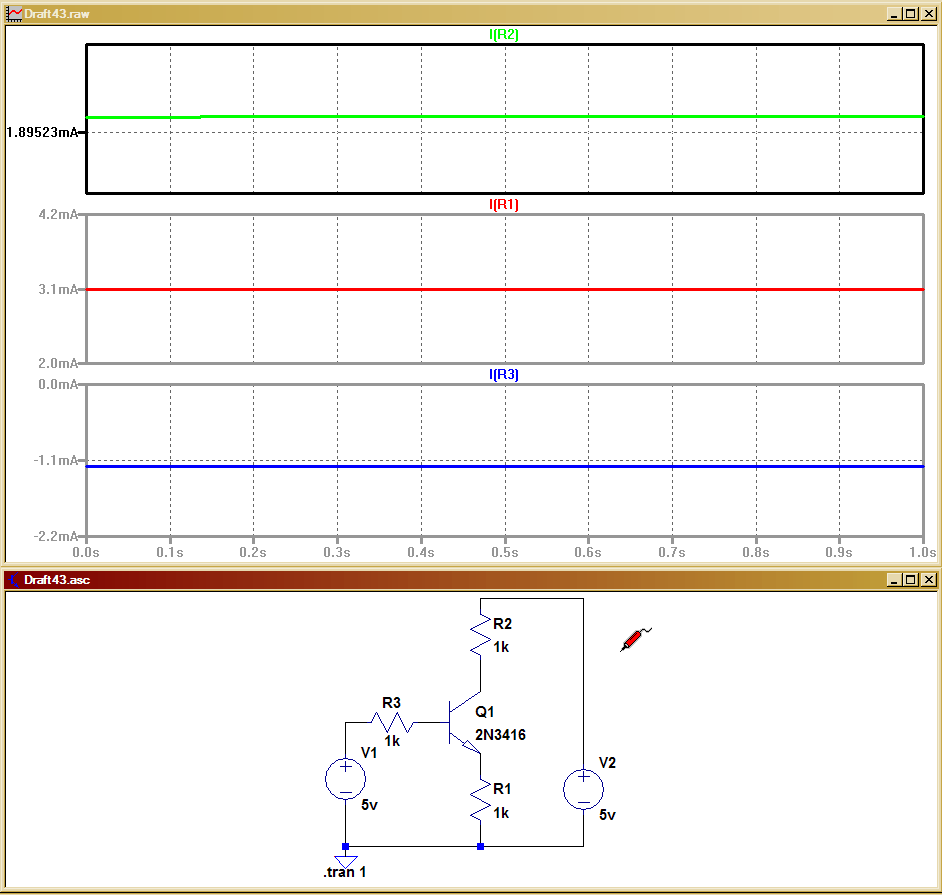Minimize the Draft43.asc window

tap(894, 580)
